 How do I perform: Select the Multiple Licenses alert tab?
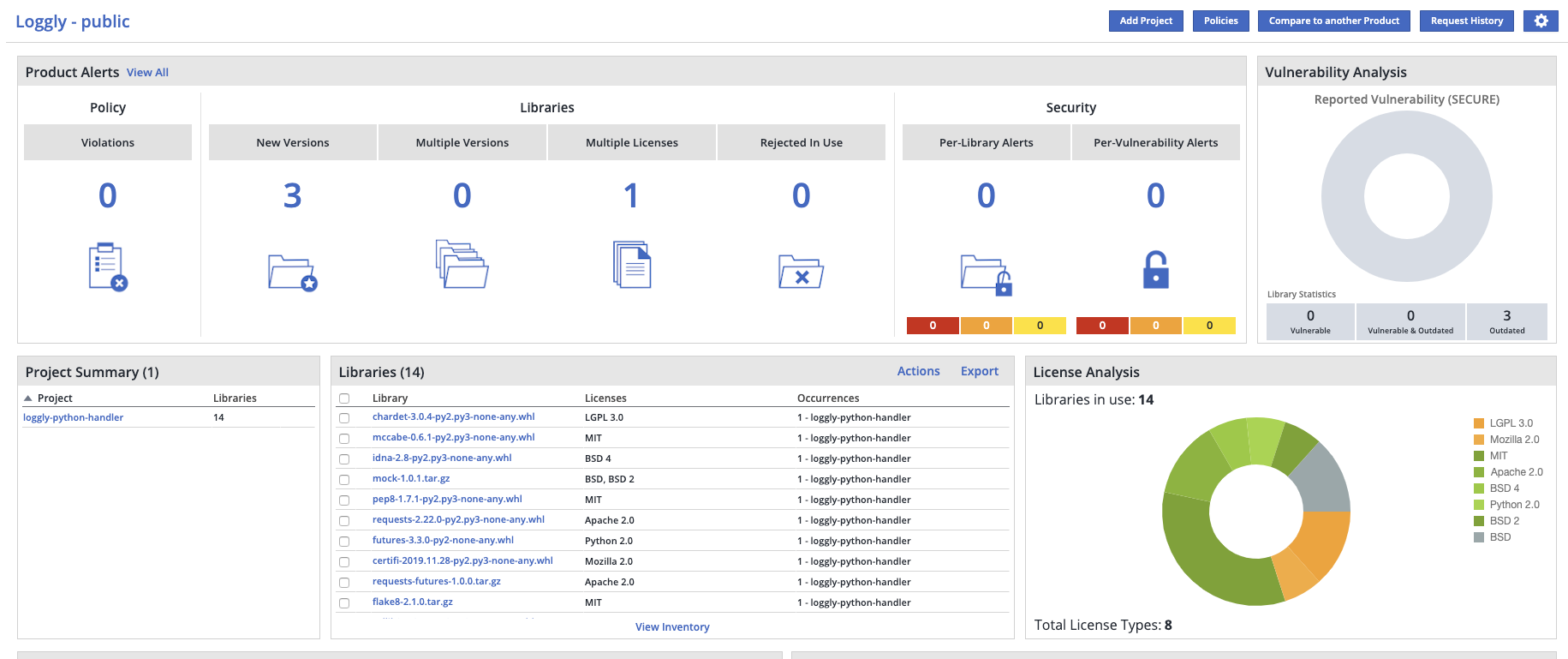[x=632, y=142]
